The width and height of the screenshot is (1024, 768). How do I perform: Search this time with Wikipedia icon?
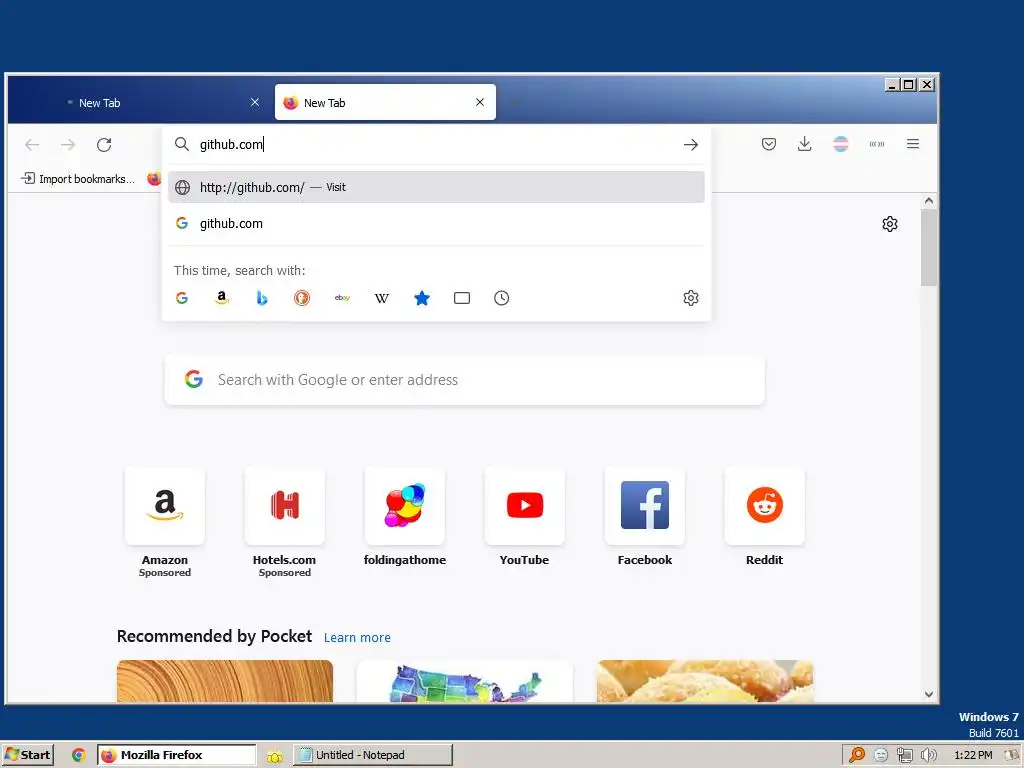381,298
